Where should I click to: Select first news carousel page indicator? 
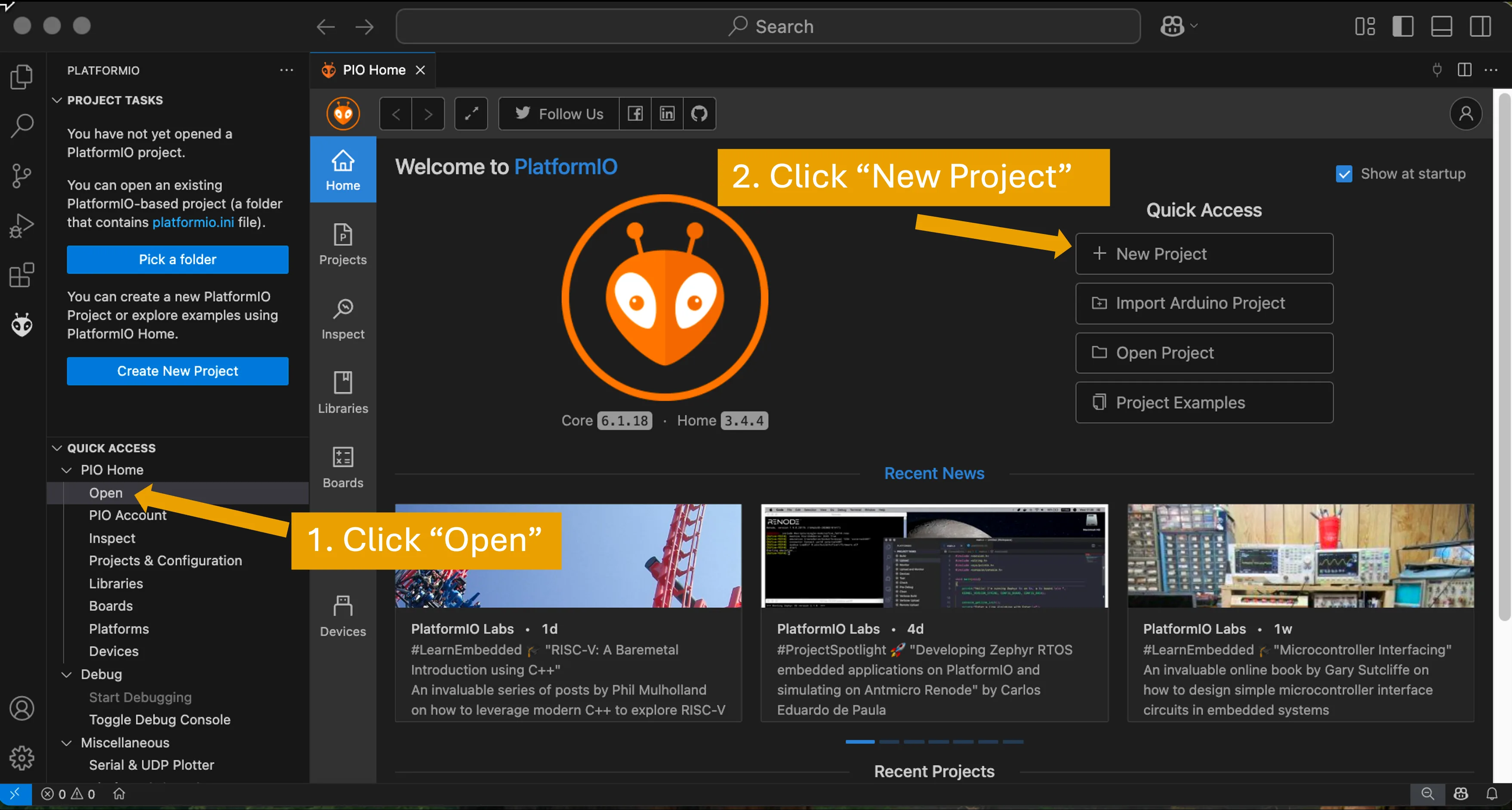pos(859,742)
